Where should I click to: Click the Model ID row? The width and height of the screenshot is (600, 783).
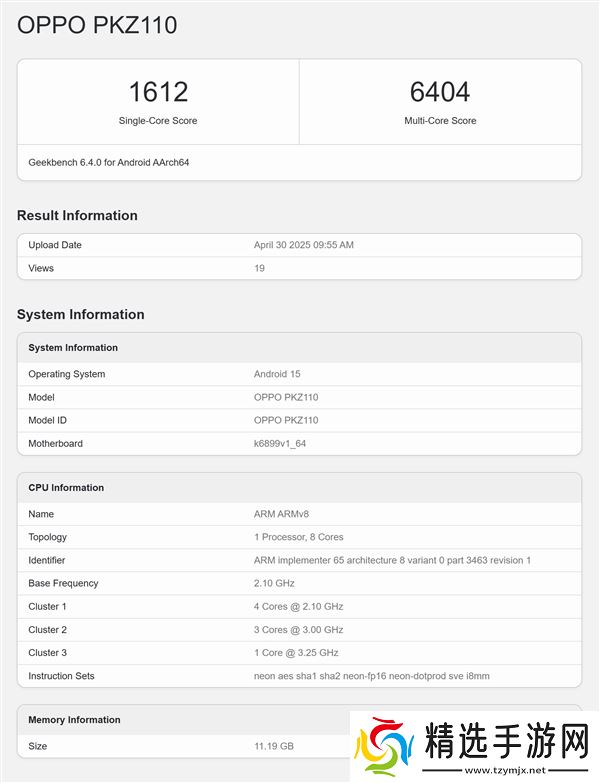[299, 420]
